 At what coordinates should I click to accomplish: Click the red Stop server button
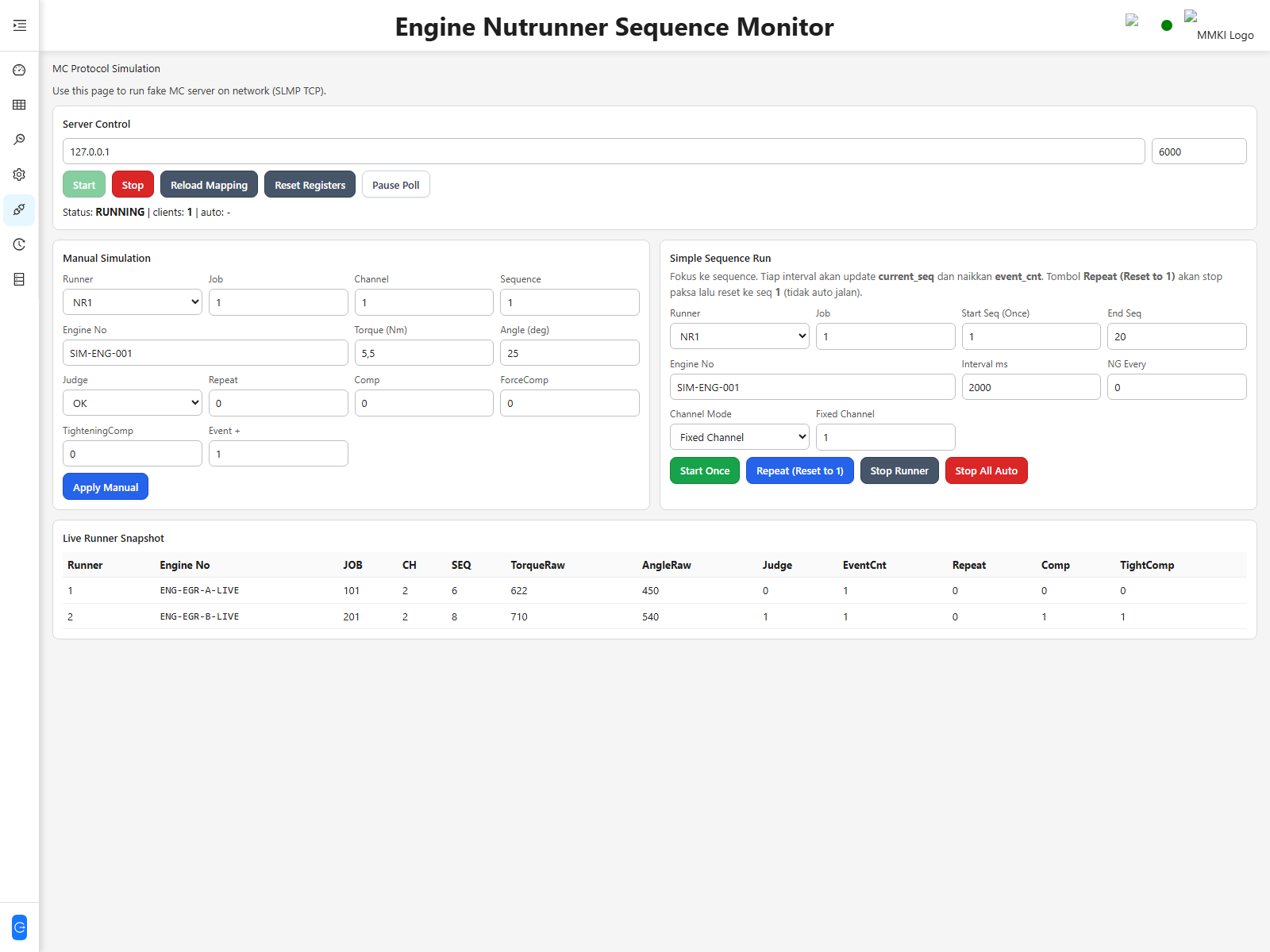coord(133,185)
